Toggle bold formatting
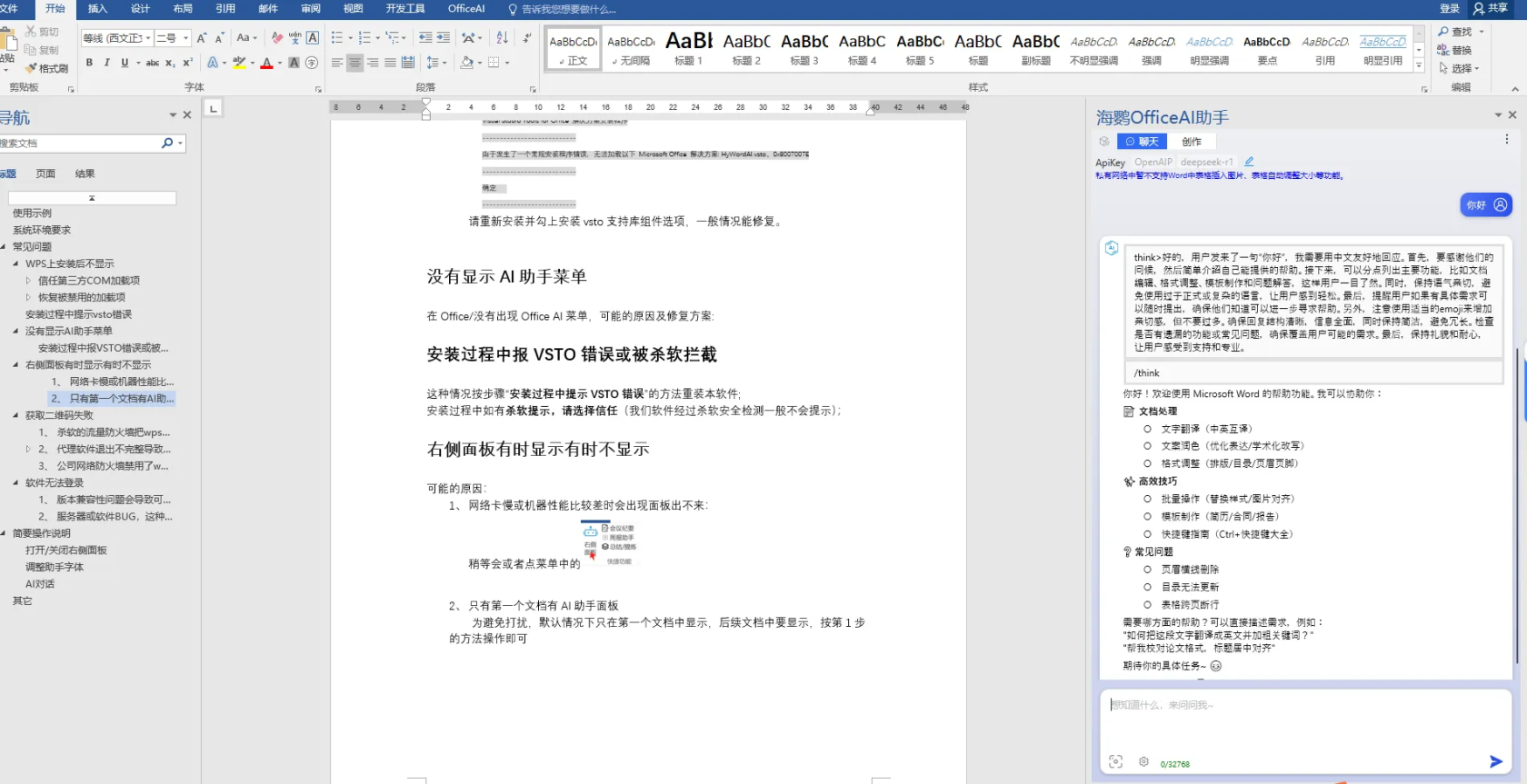 point(89,63)
